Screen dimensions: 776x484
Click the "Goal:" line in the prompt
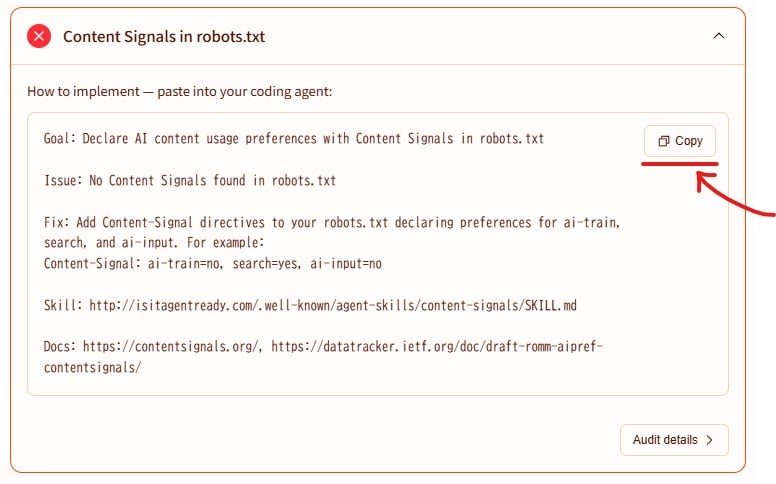click(x=294, y=139)
